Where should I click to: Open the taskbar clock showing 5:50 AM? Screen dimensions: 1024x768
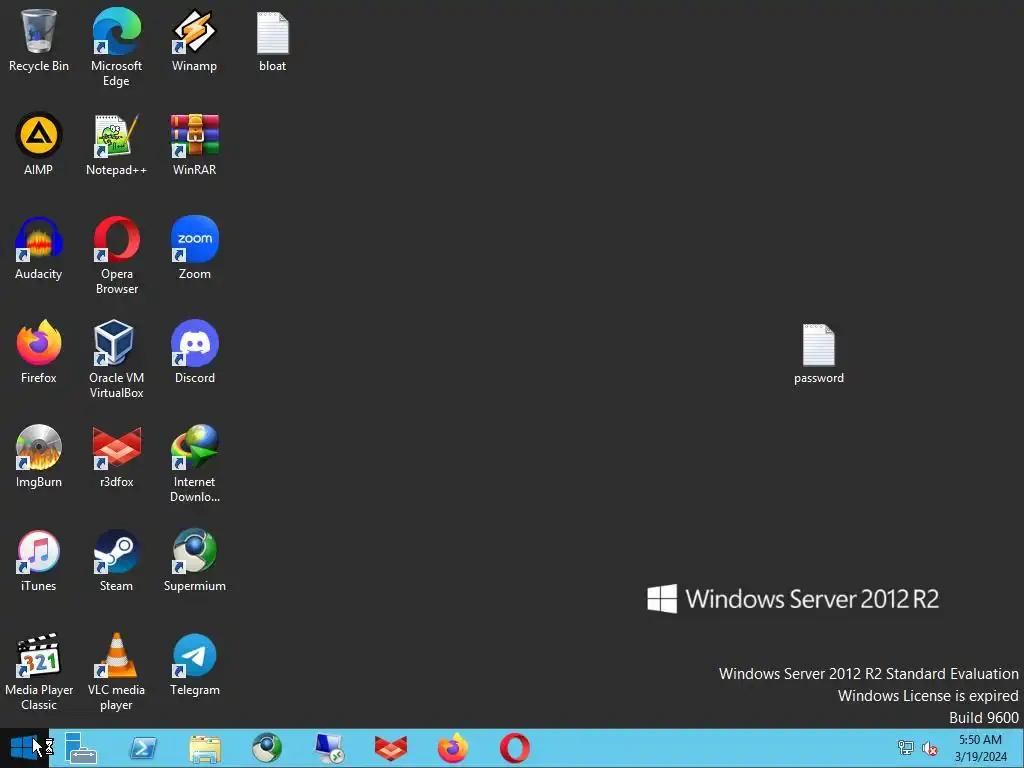pos(980,748)
